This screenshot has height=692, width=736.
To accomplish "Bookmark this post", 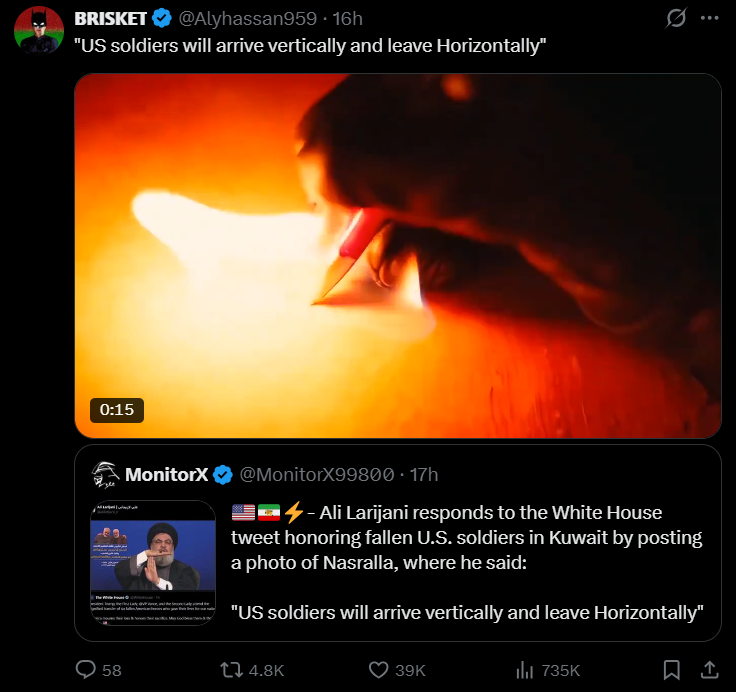I will 672,669.
